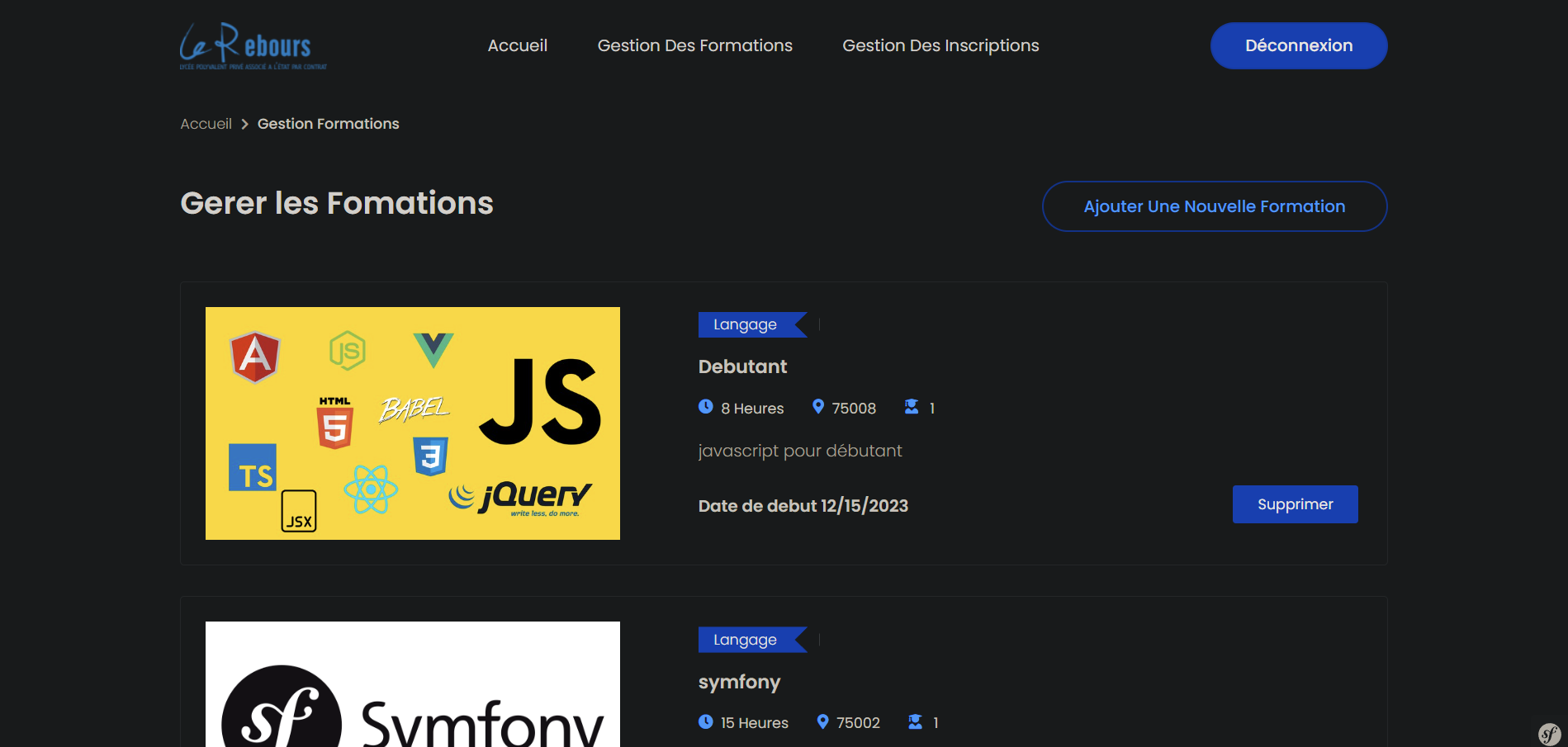Click the Symfony formation thumbnail
Viewport: 1568px width, 747px height.
(413, 684)
